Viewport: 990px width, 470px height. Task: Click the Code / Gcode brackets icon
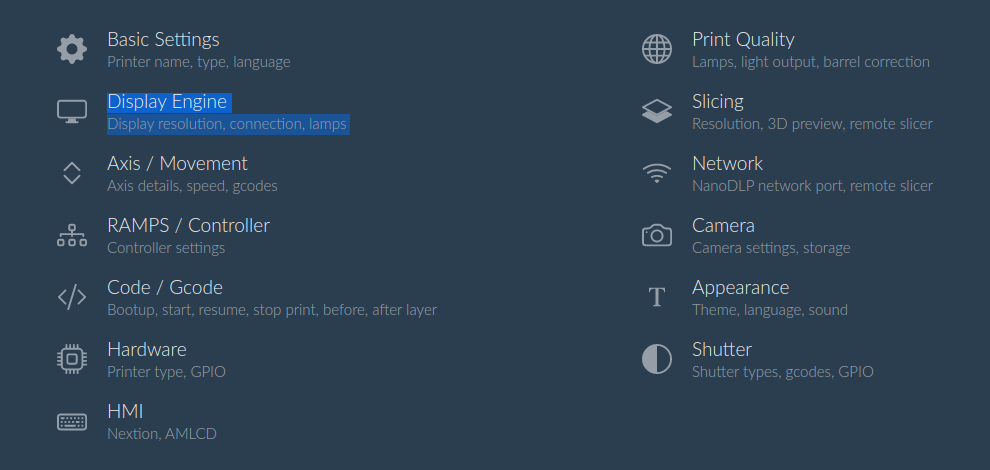(72, 297)
